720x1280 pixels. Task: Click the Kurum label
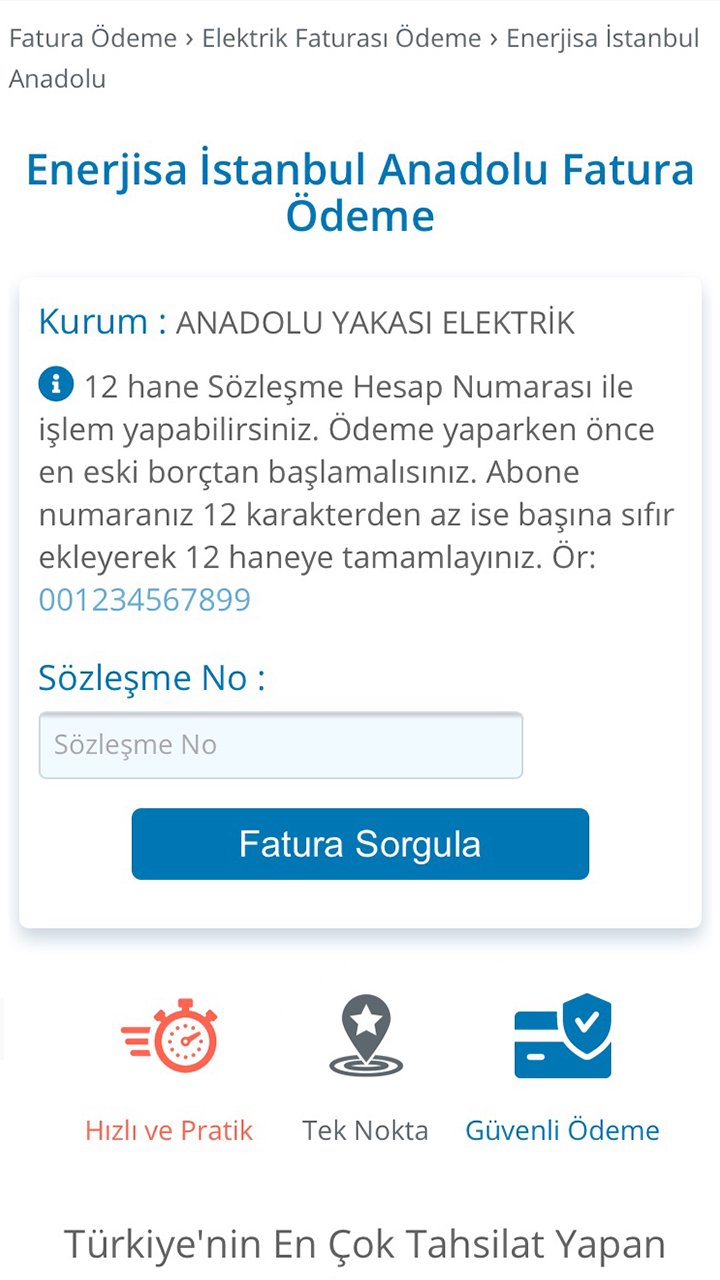tap(102, 323)
